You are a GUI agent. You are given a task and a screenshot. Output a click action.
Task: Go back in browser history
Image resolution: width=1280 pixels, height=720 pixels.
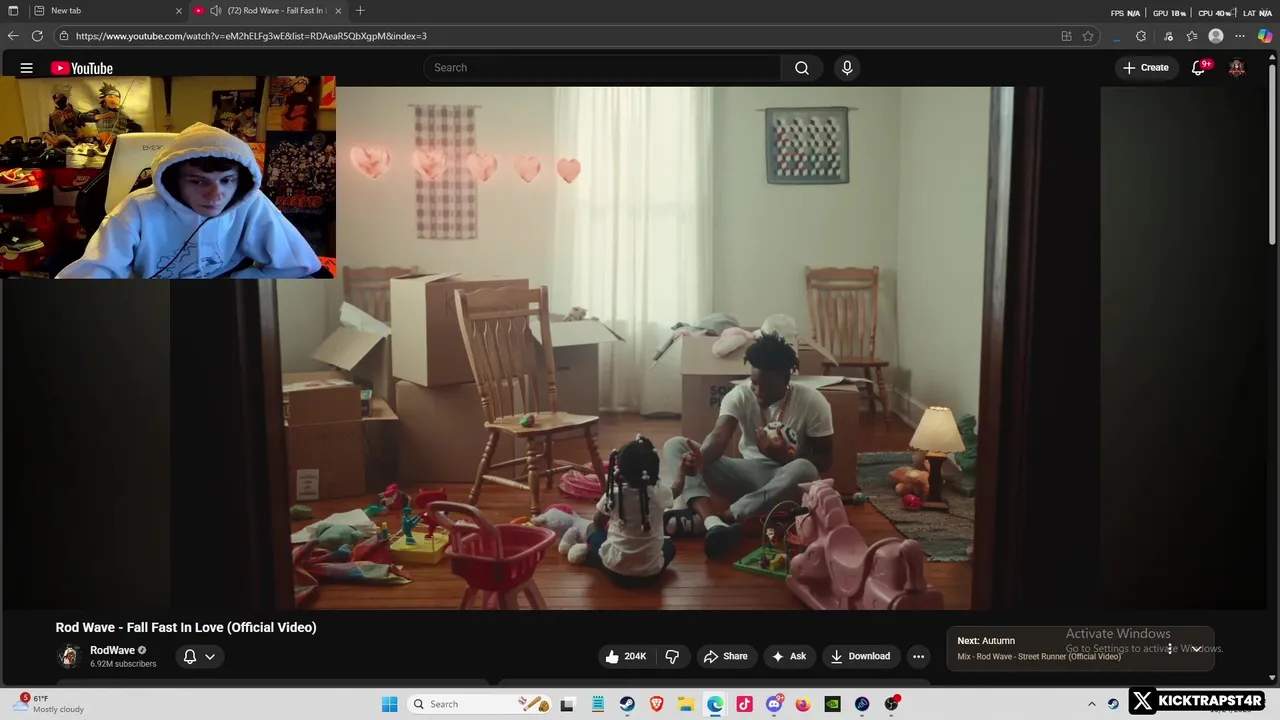pyautogui.click(x=13, y=36)
